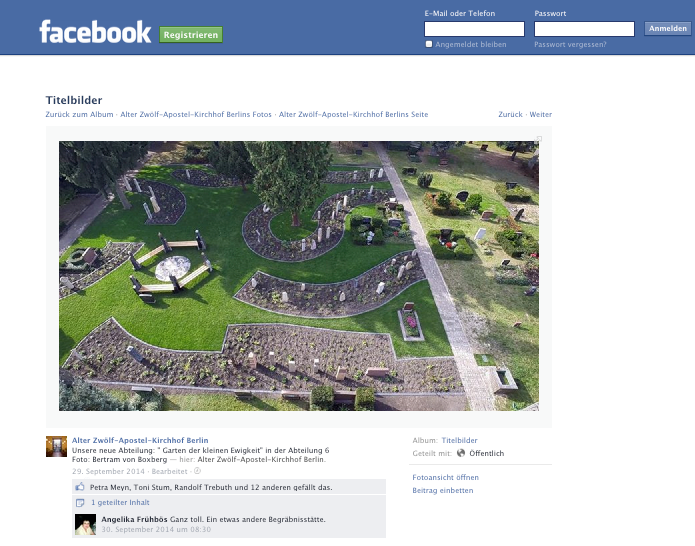Go to next photo with Weiter
The image size is (695, 546).
pyautogui.click(x=541, y=114)
